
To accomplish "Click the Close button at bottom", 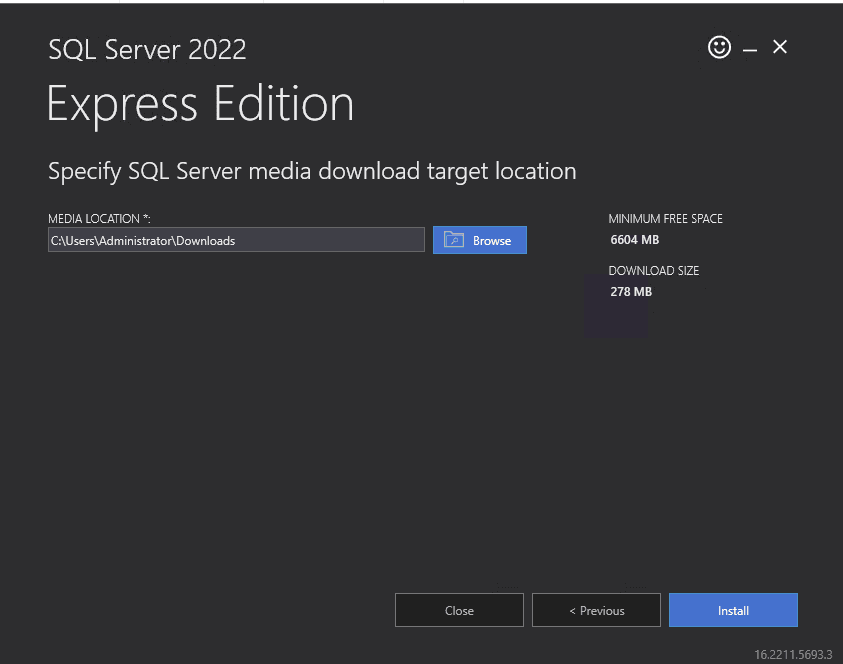I will pos(459,610).
